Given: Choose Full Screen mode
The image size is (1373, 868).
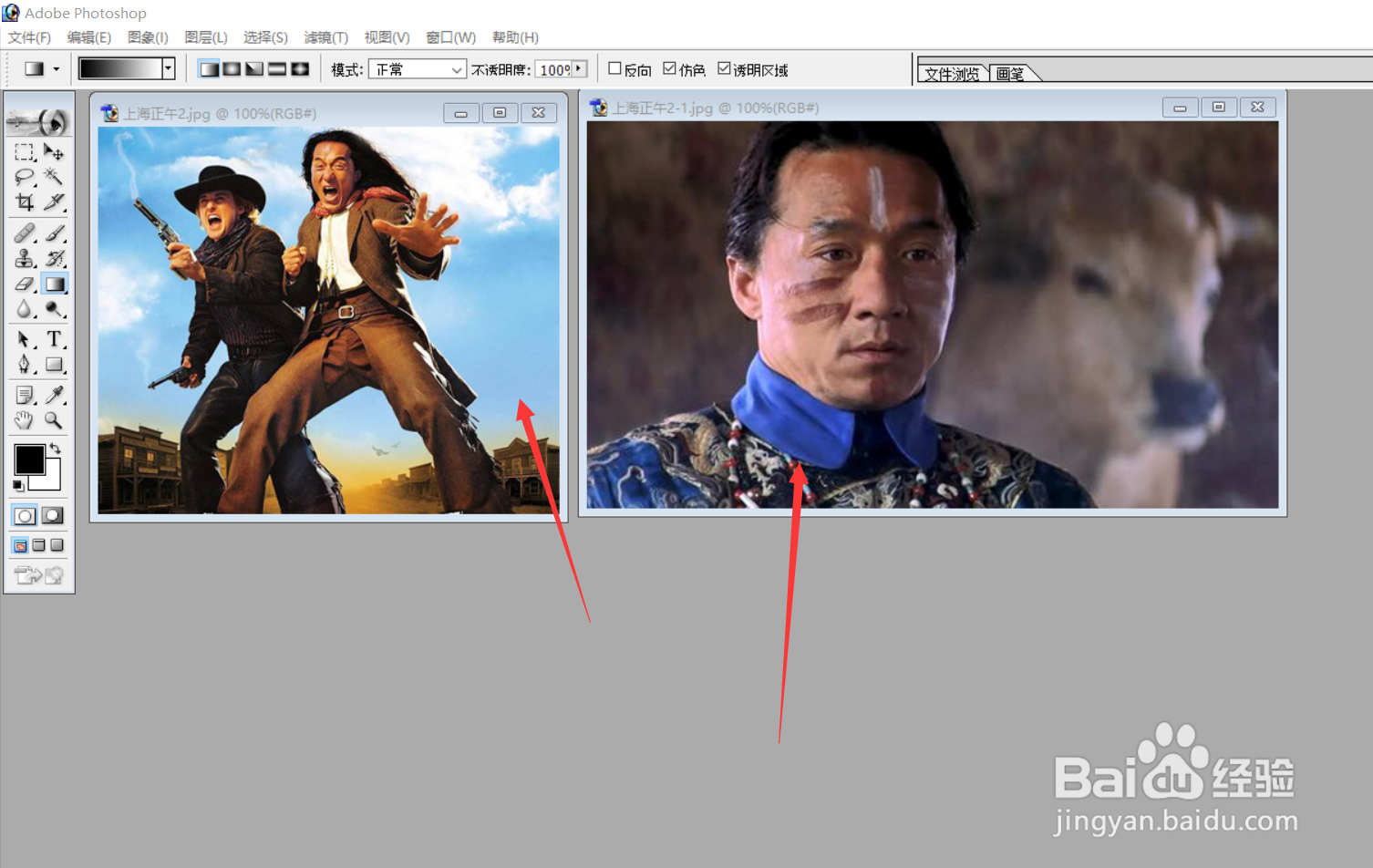Looking at the screenshot, I should [x=57, y=545].
